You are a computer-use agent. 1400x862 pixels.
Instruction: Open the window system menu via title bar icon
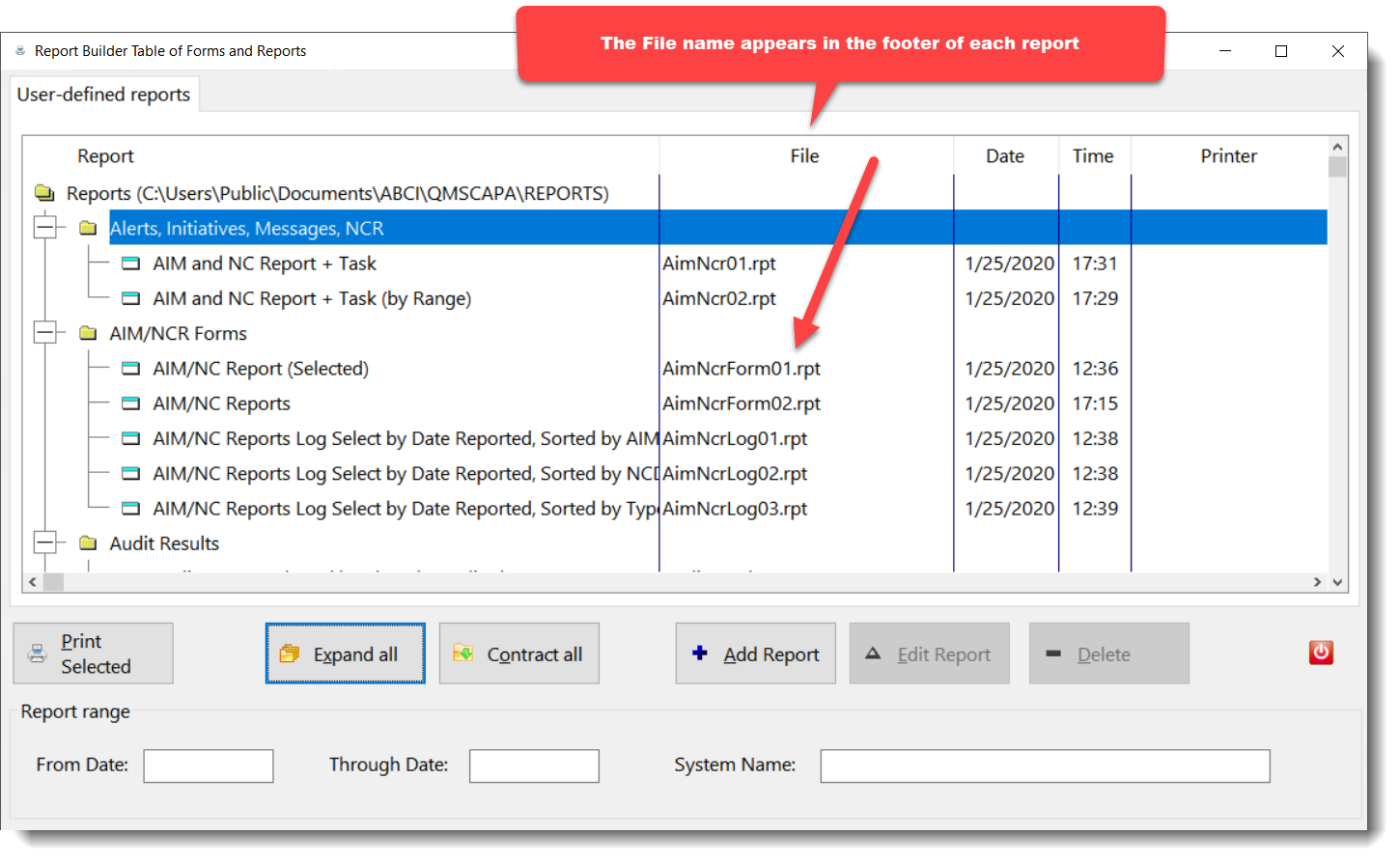(x=20, y=50)
